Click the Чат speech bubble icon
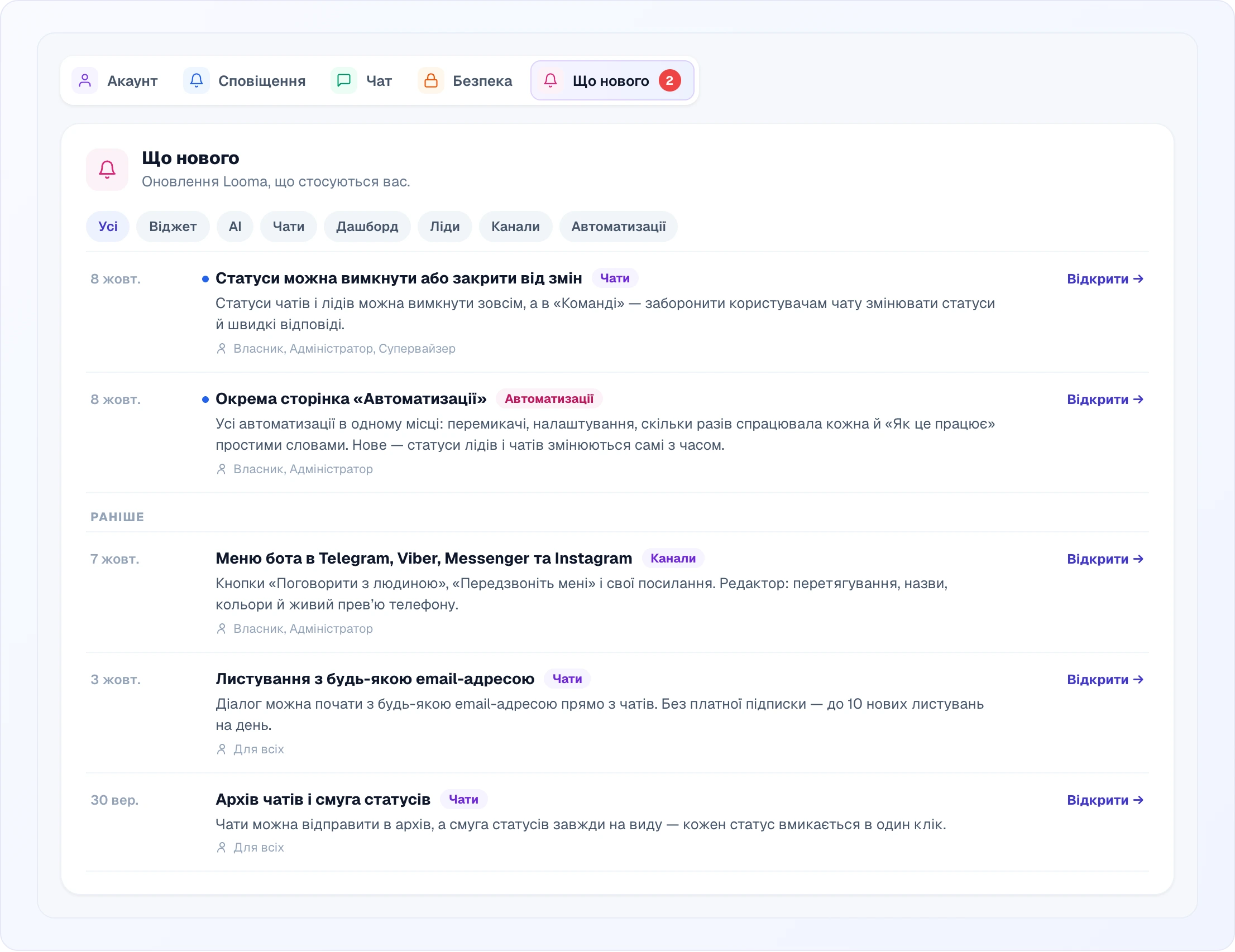Screen dimensions: 1235x952 click(x=344, y=81)
